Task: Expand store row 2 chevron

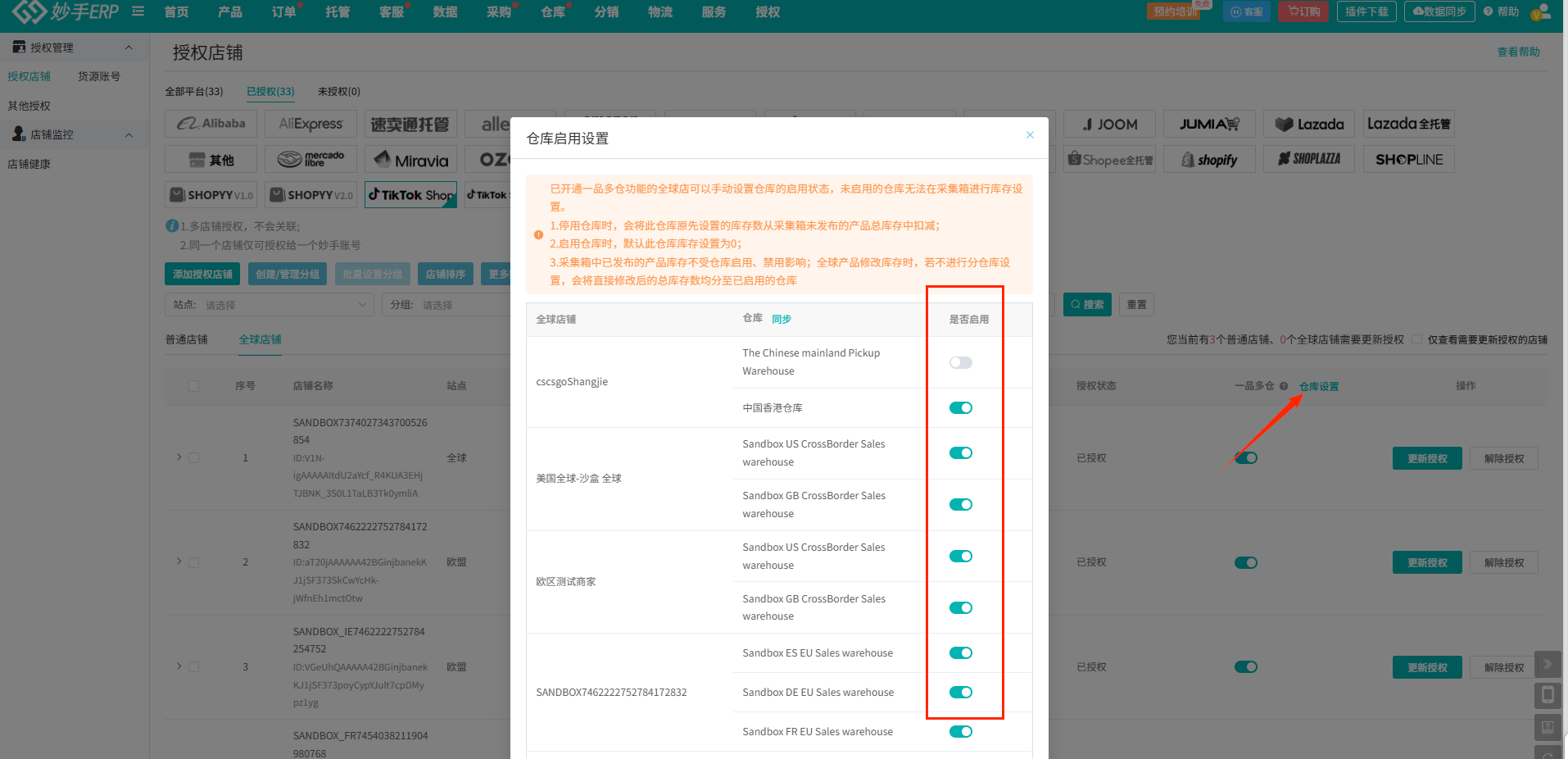Action: pos(179,561)
